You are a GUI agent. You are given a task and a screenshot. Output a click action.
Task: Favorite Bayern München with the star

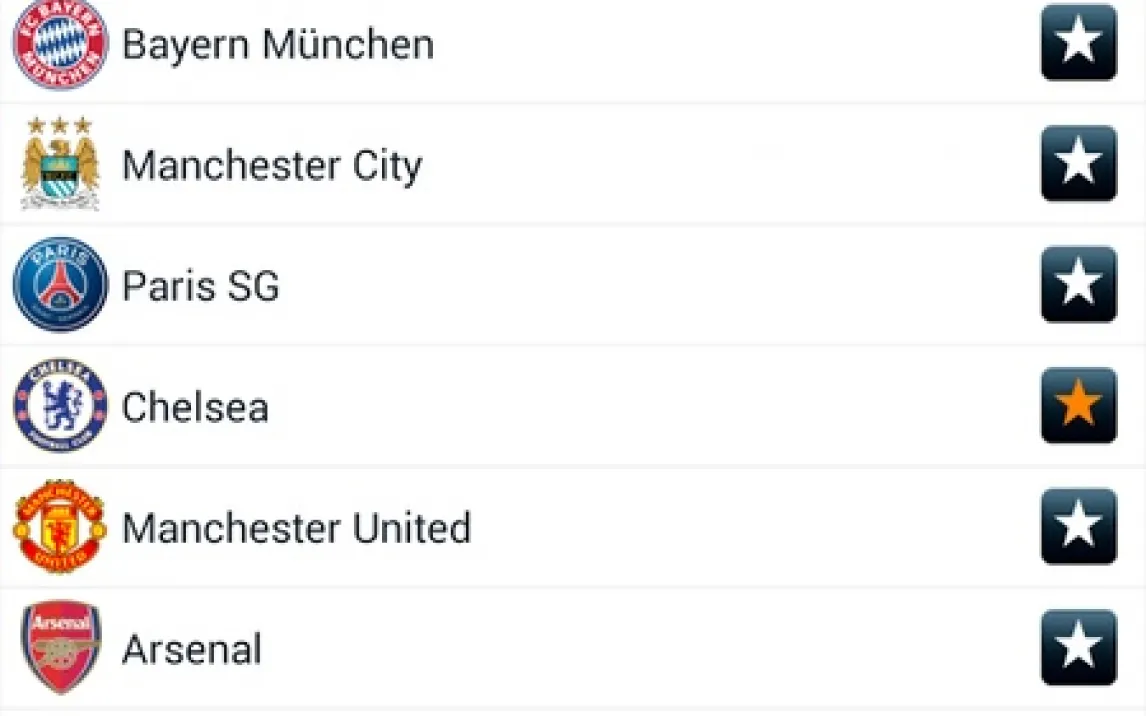tap(1078, 43)
